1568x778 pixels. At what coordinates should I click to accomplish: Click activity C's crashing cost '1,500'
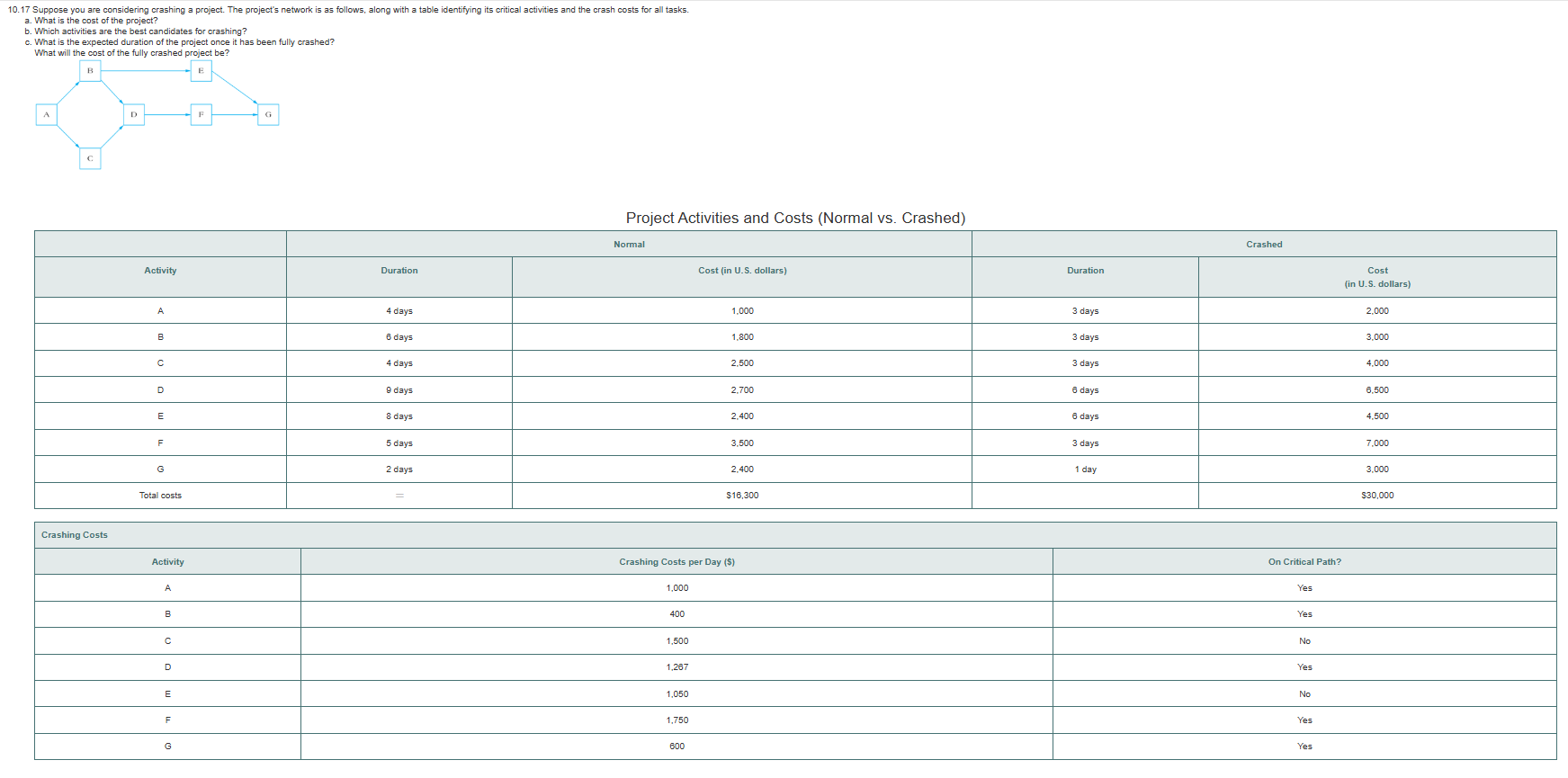coord(676,641)
